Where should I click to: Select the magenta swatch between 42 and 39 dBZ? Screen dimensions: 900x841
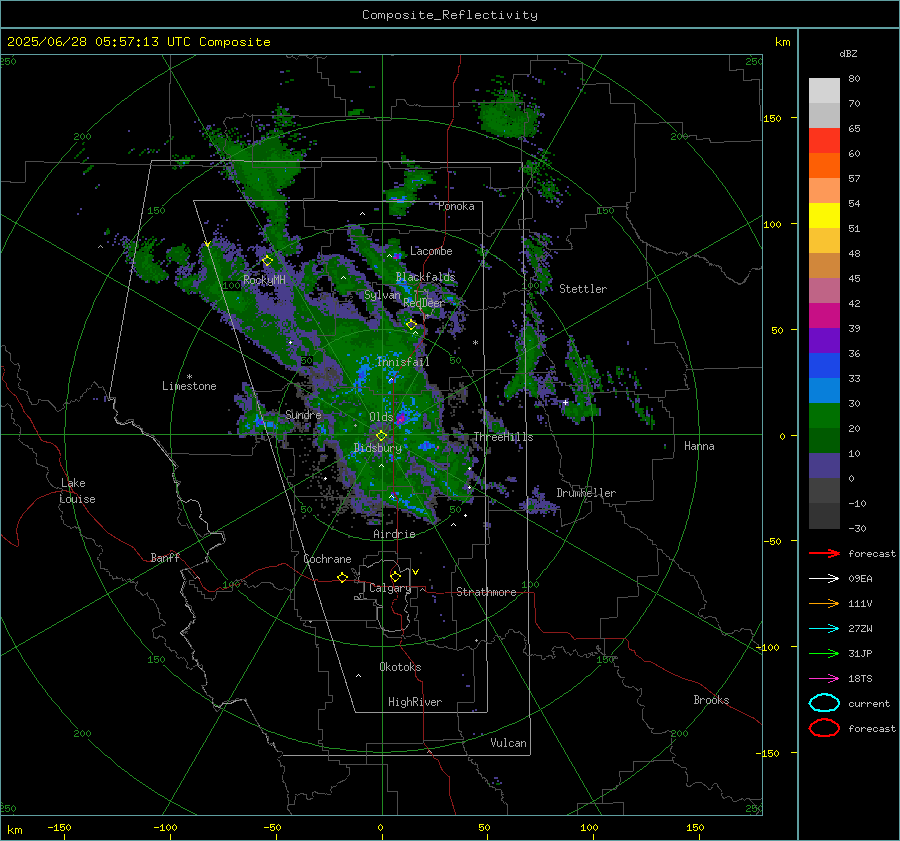point(824,315)
